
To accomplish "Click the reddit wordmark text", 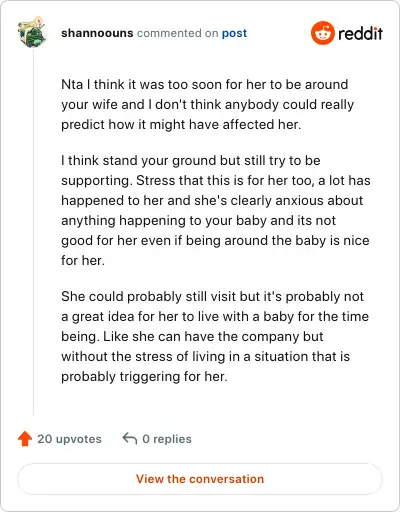I will tap(360, 33).
